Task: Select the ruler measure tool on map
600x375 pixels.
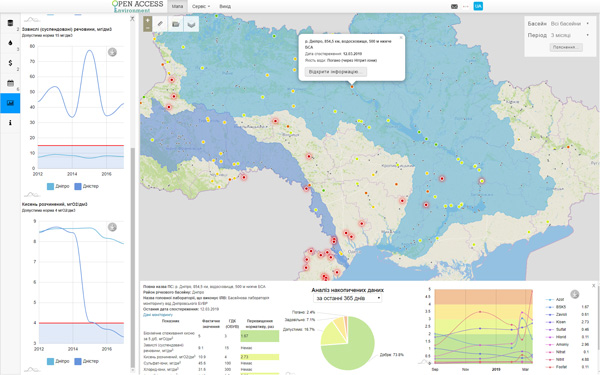Action: [160, 24]
